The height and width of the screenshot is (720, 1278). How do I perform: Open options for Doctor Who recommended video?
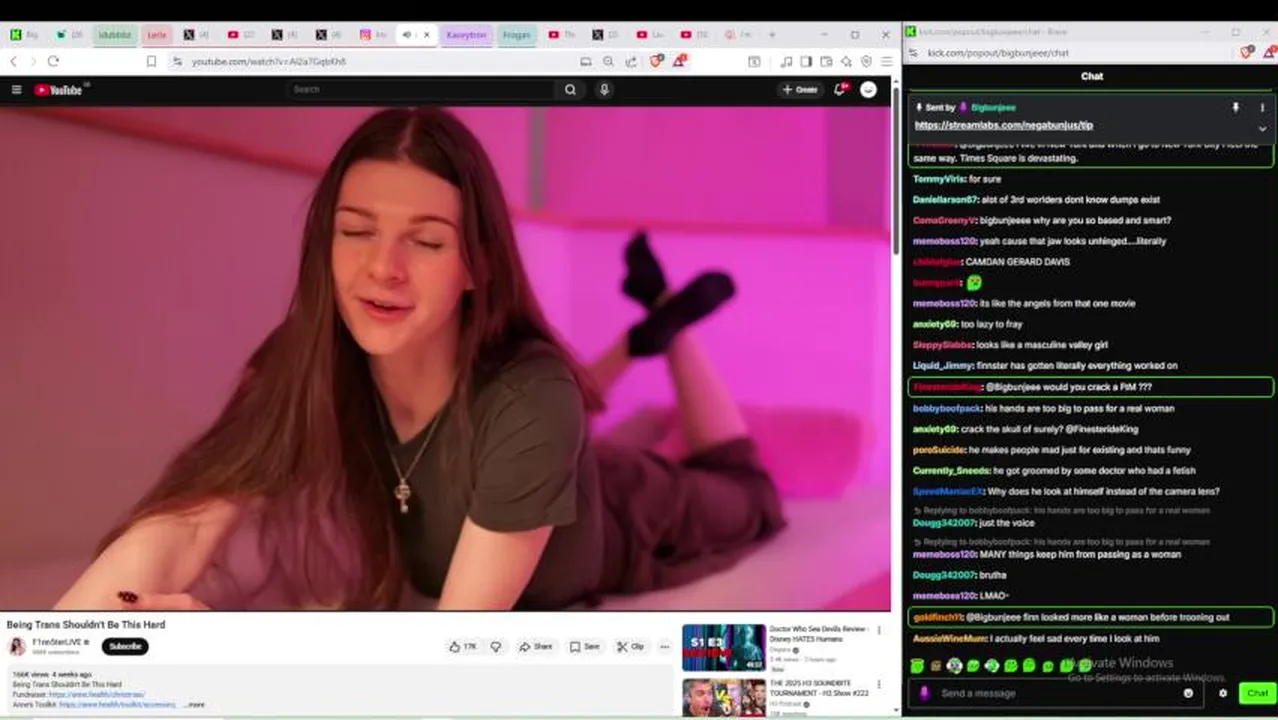point(879,630)
